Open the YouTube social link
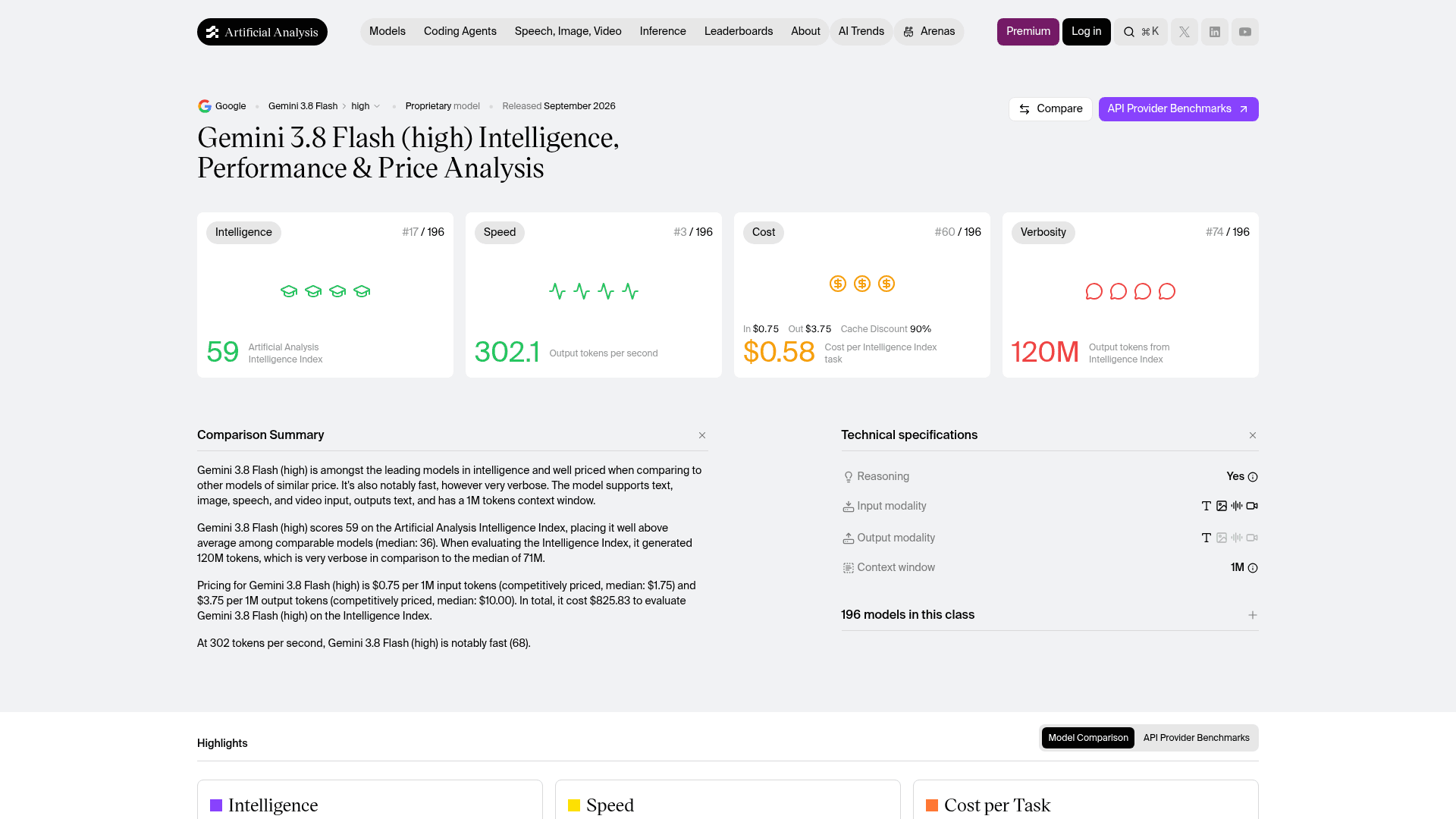The image size is (1456, 819). tap(1245, 32)
